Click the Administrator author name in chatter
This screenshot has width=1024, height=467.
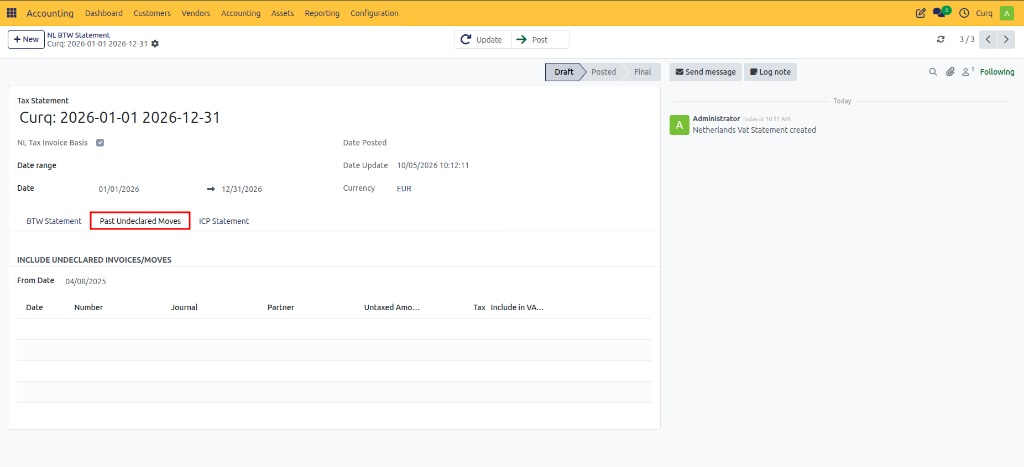pos(716,118)
